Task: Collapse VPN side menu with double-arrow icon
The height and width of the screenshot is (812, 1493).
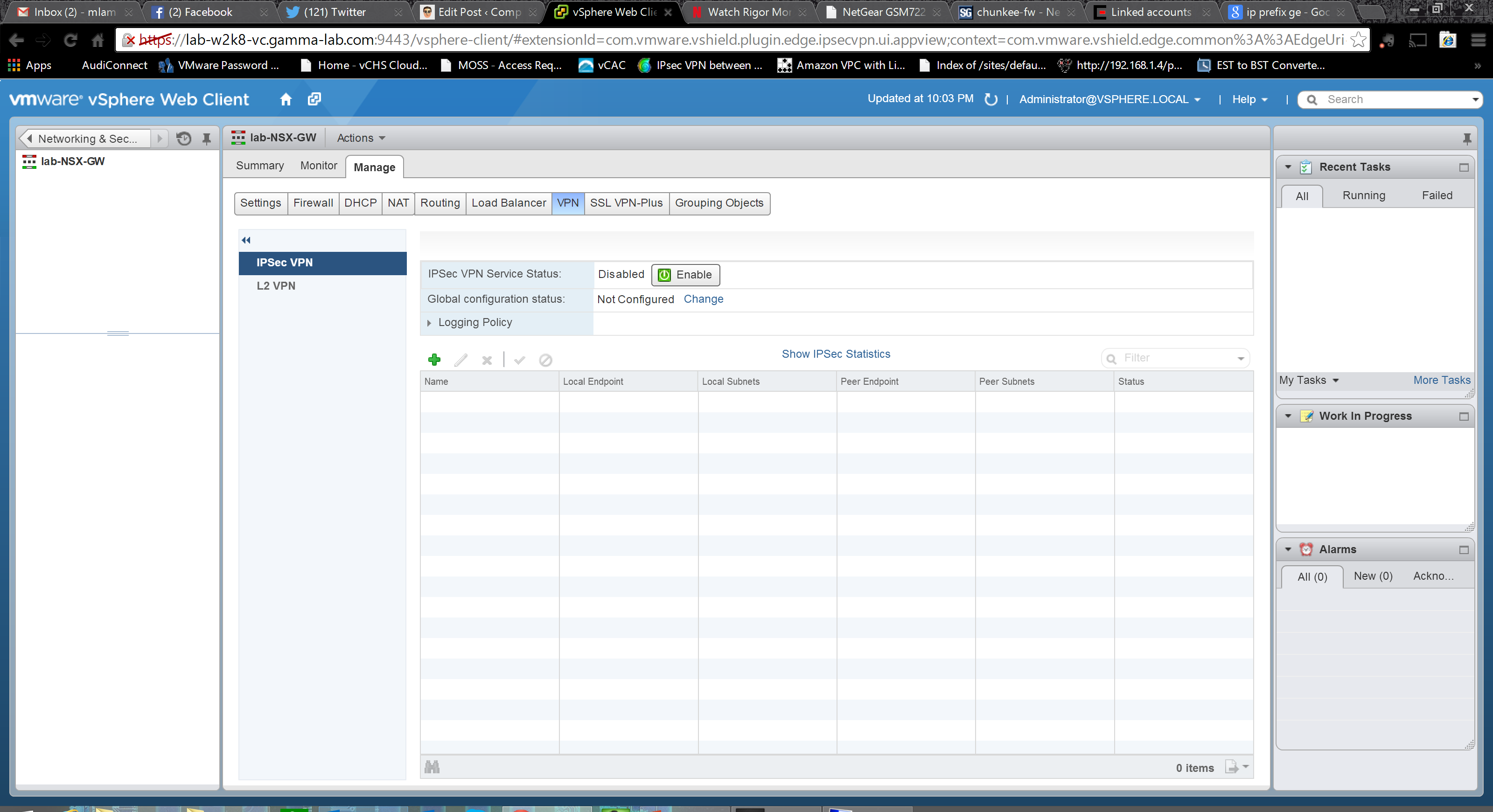Action: (246, 240)
